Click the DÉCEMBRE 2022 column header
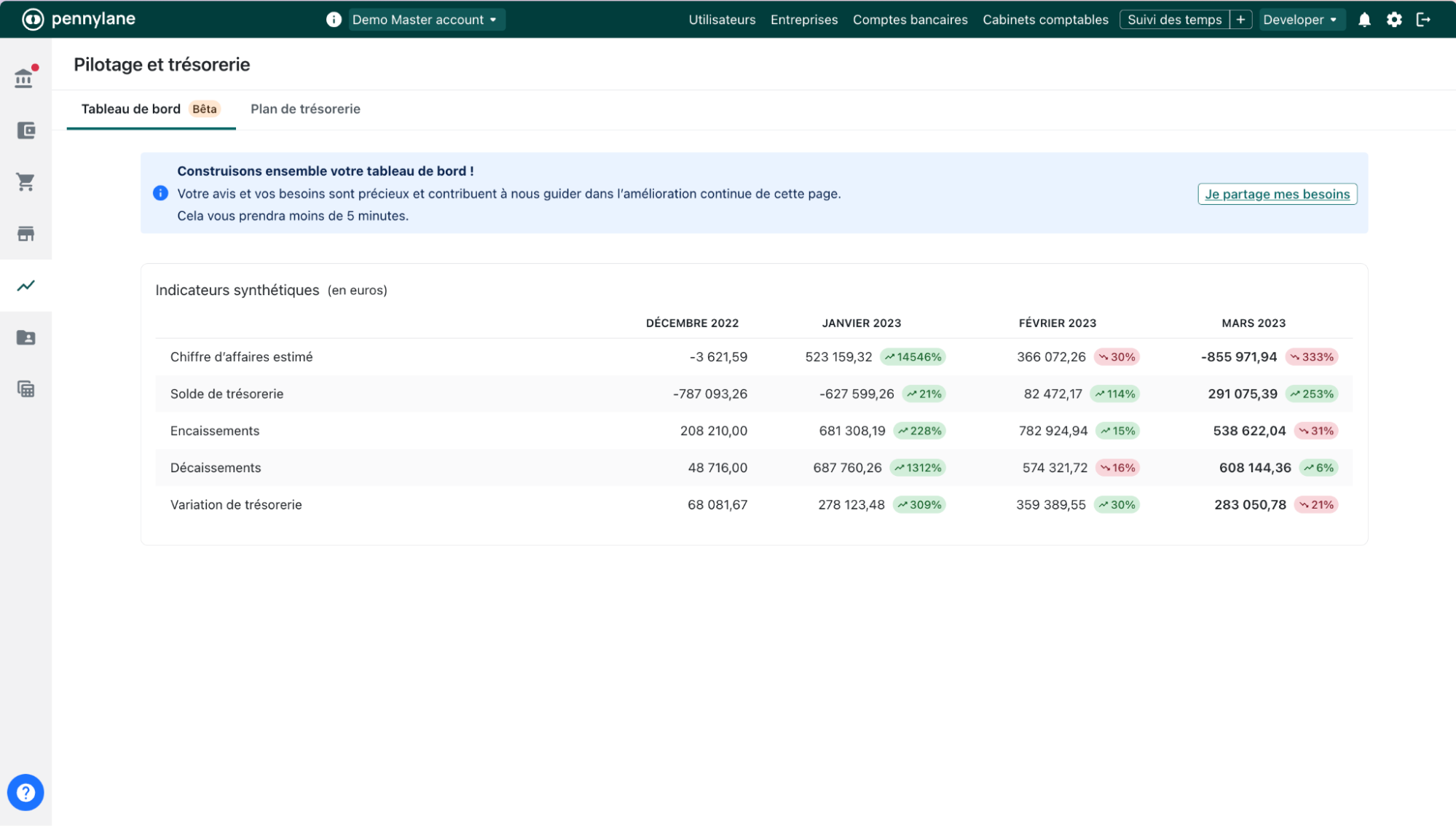The width and height of the screenshot is (1456, 838). click(x=692, y=323)
